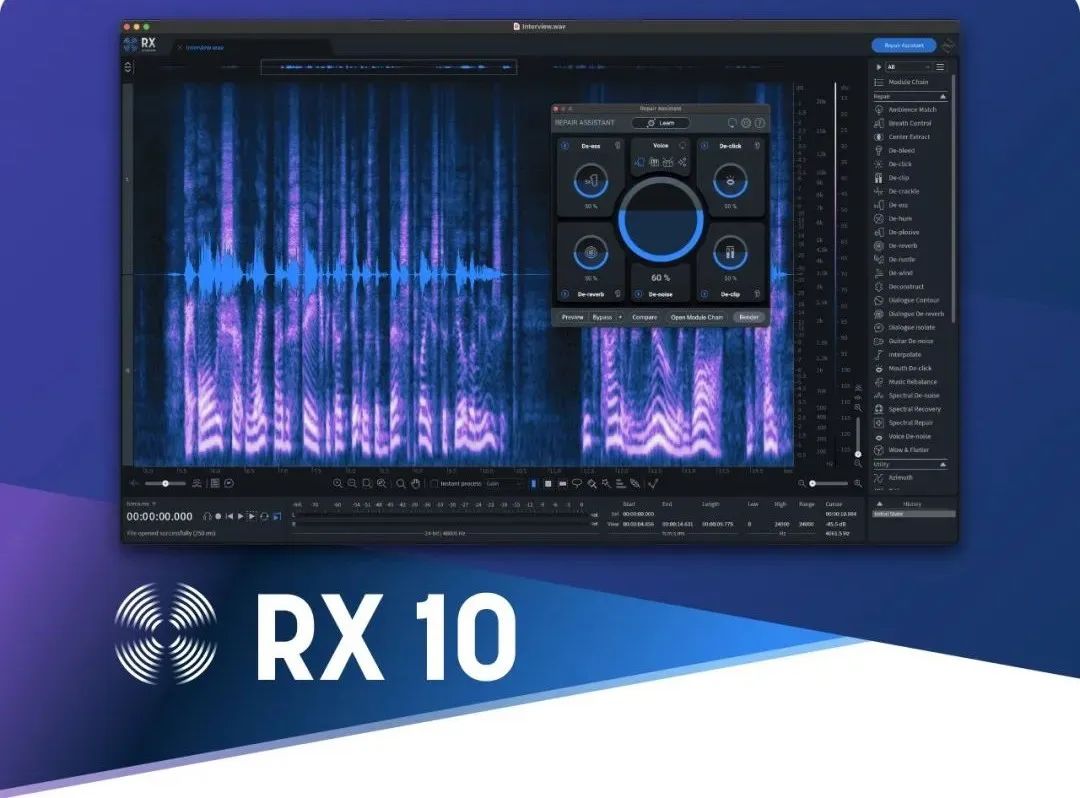This screenshot has width=1080, height=798.
Task: Toggle solo listen for De-clip
Action: tap(757, 294)
